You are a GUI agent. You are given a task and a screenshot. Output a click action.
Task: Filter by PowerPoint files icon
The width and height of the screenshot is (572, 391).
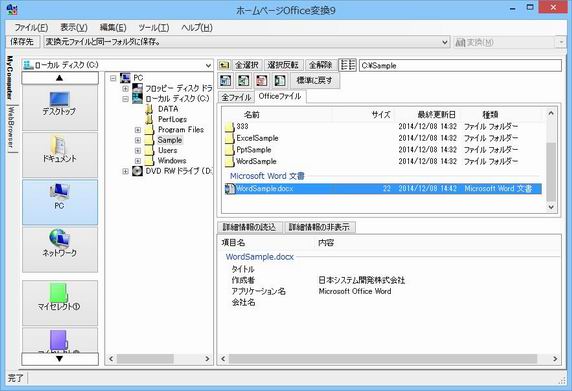pos(262,80)
